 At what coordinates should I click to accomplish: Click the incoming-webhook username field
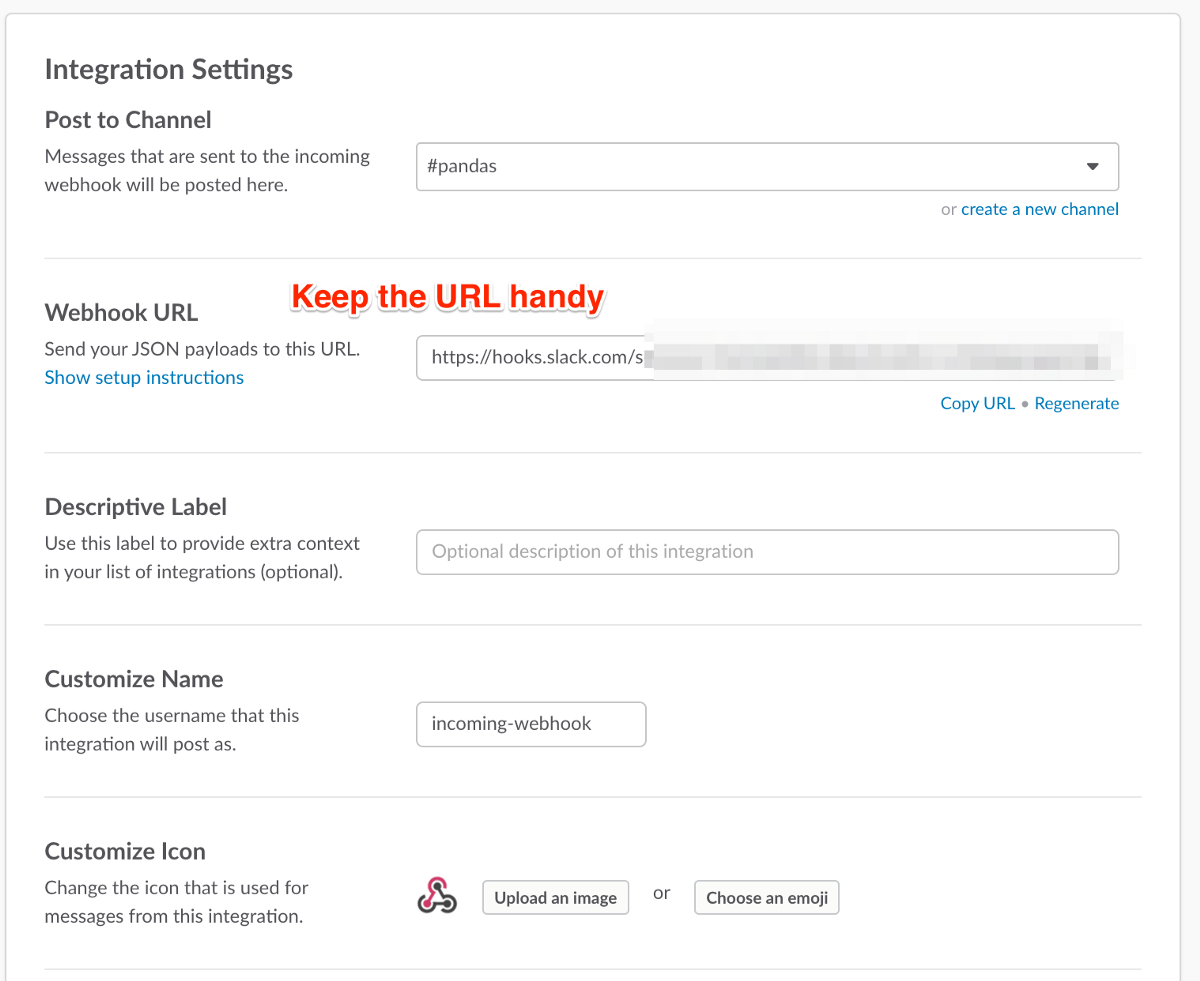point(531,724)
